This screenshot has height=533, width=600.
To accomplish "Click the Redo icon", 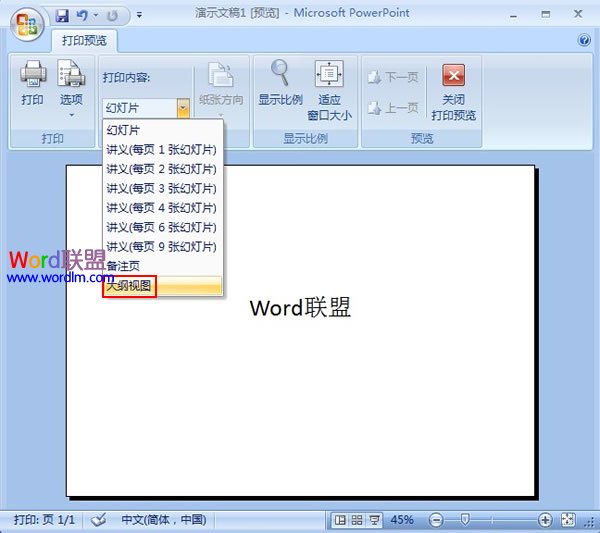I will (x=112, y=16).
